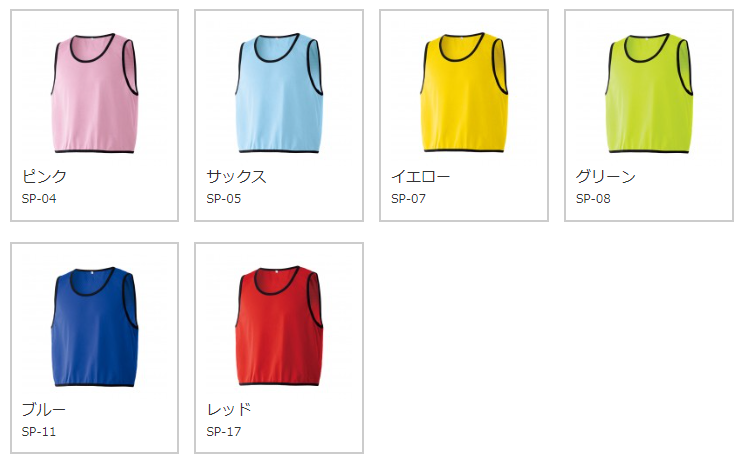
Task: Select the lime green bib vest image
Action: 649,93
